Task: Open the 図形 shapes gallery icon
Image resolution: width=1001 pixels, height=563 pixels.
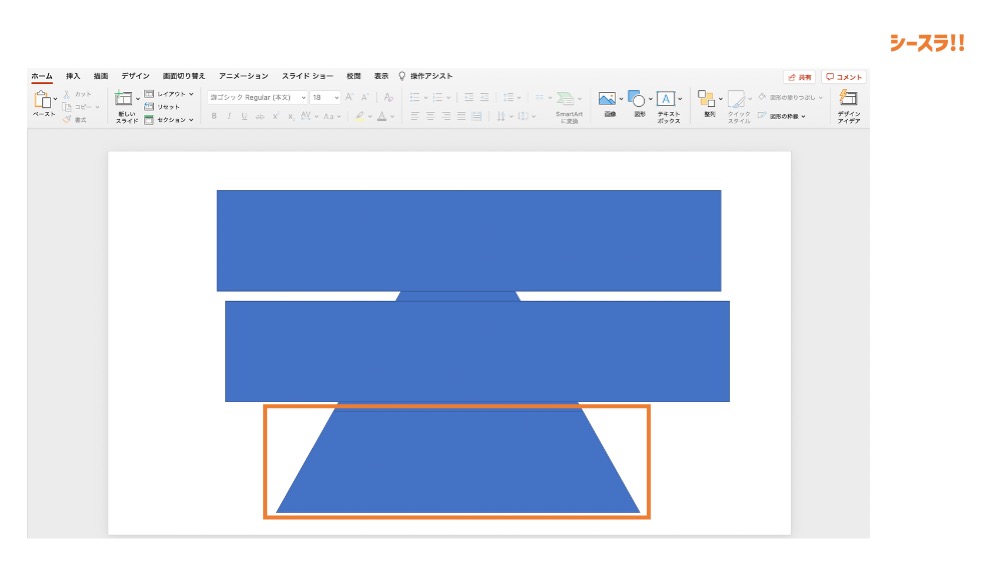Action: (x=637, y=100)
